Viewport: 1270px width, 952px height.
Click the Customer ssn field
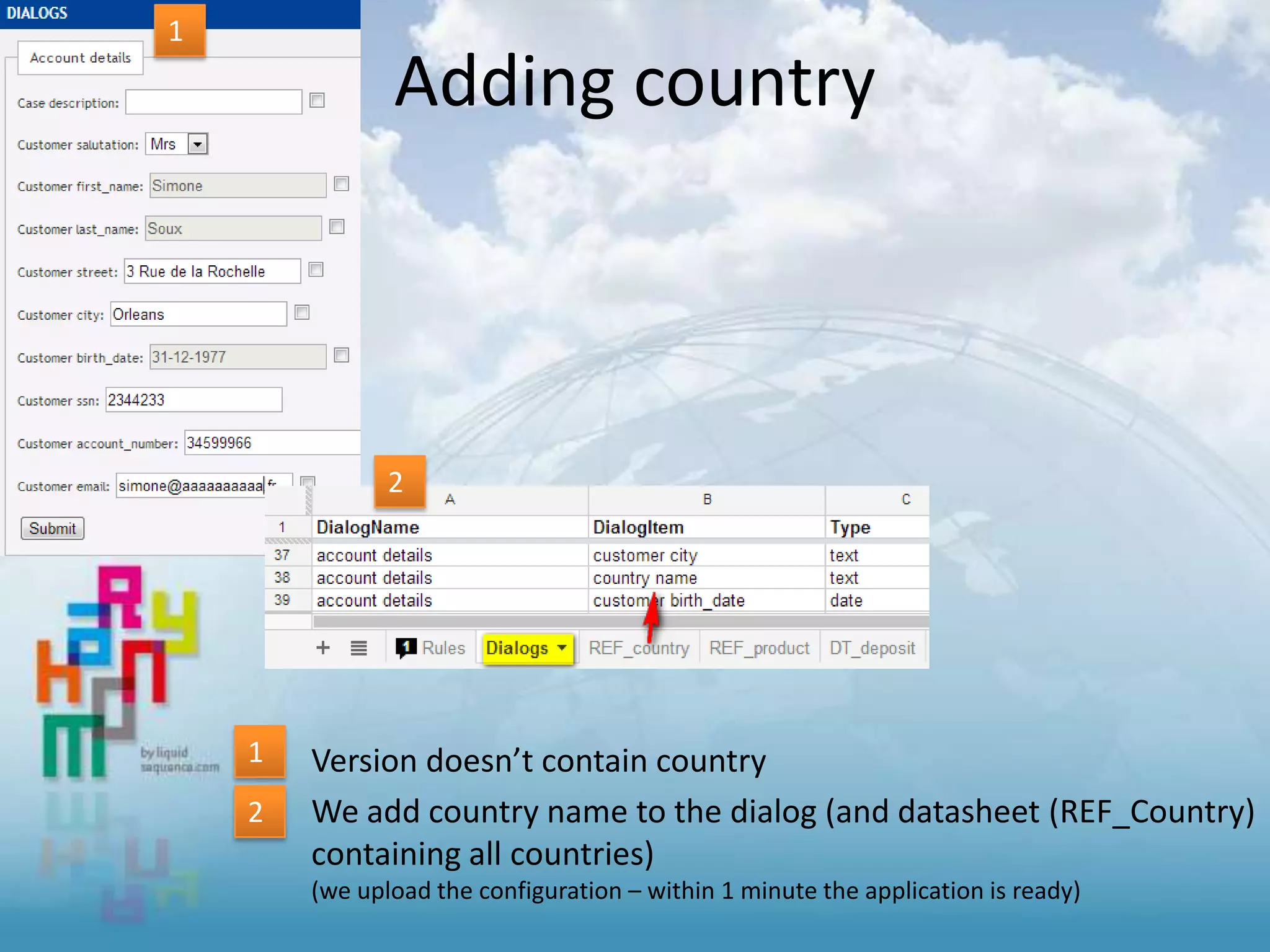click(x=194, y=399)
